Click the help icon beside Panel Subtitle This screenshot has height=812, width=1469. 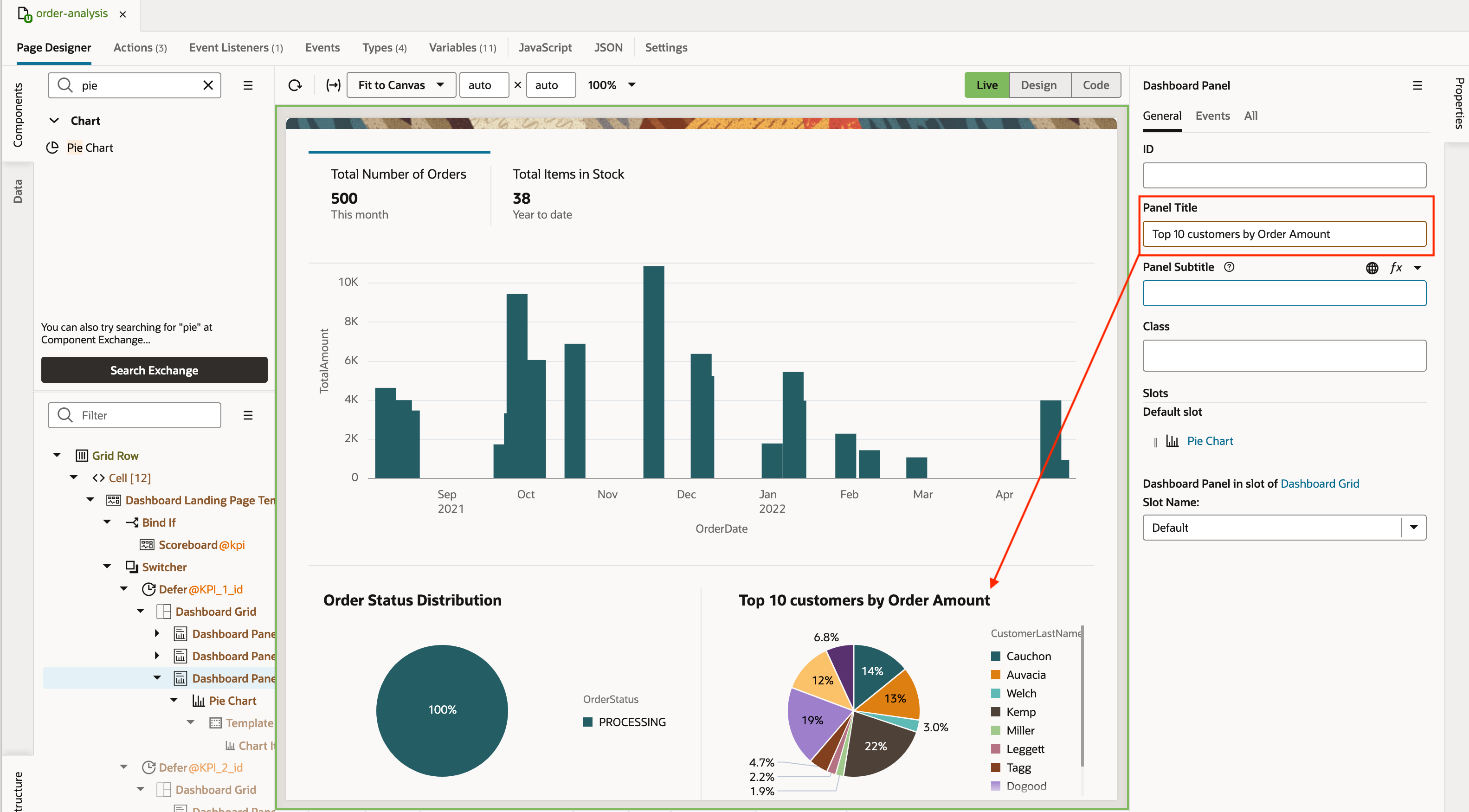tap(1229, 267)
